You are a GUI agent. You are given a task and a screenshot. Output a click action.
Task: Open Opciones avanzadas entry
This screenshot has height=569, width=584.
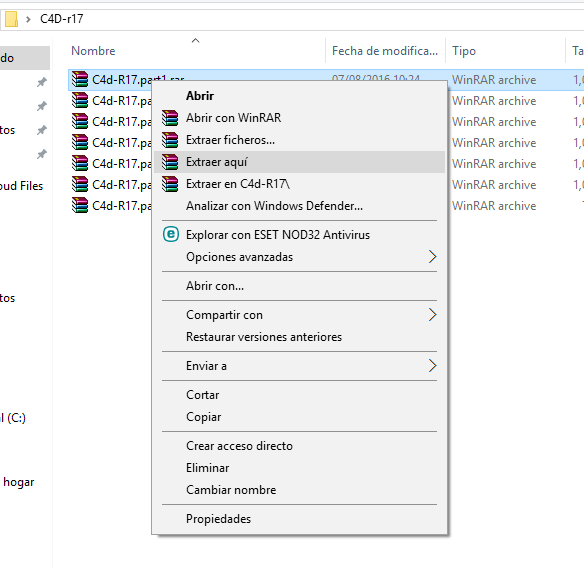pyautogui.click(x=299, y=257)
